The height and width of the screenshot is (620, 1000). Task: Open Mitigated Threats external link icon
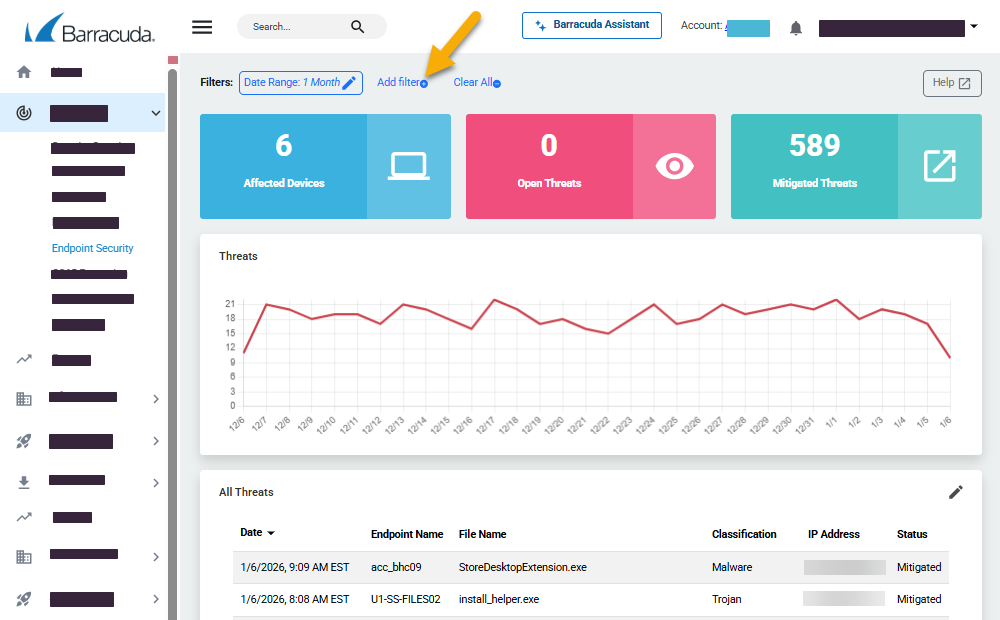point(939,166)
